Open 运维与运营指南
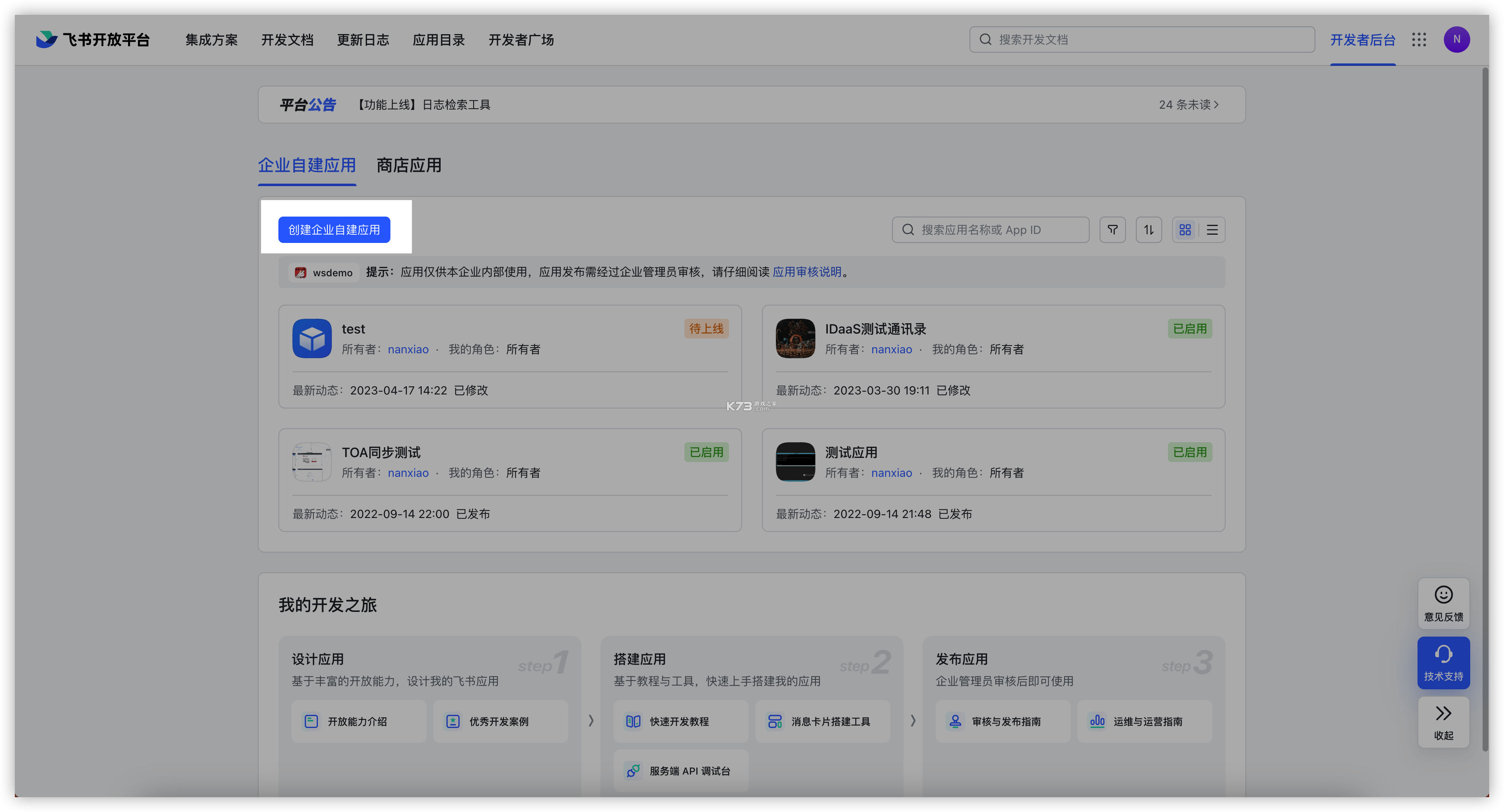Viewport: 1504px width, 812px height. [1145, 721]
